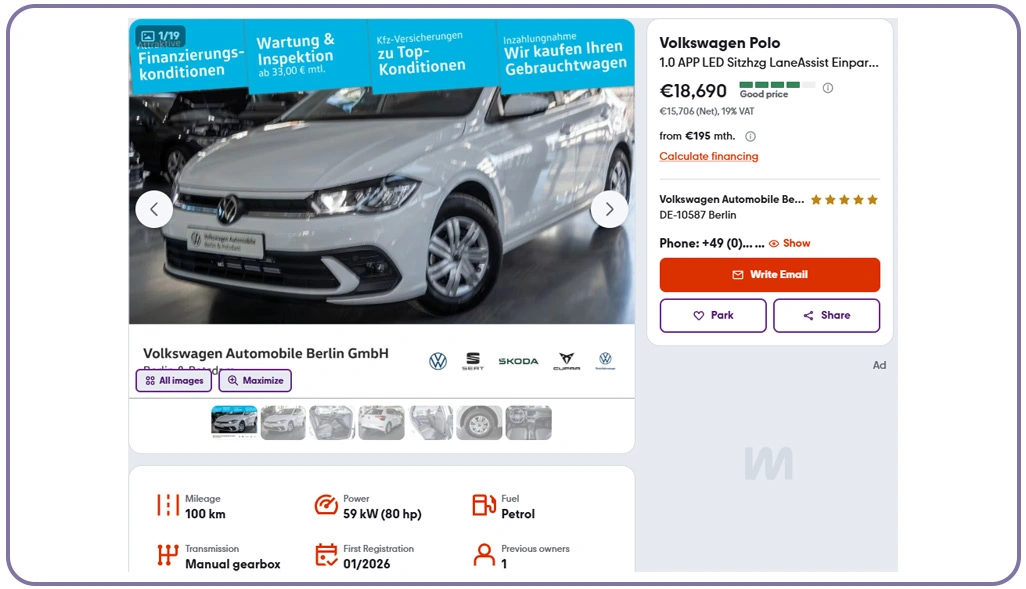Click the dealer five-star rating
The height and width of the screenshot is (589, 1026).
pos(844,200)
